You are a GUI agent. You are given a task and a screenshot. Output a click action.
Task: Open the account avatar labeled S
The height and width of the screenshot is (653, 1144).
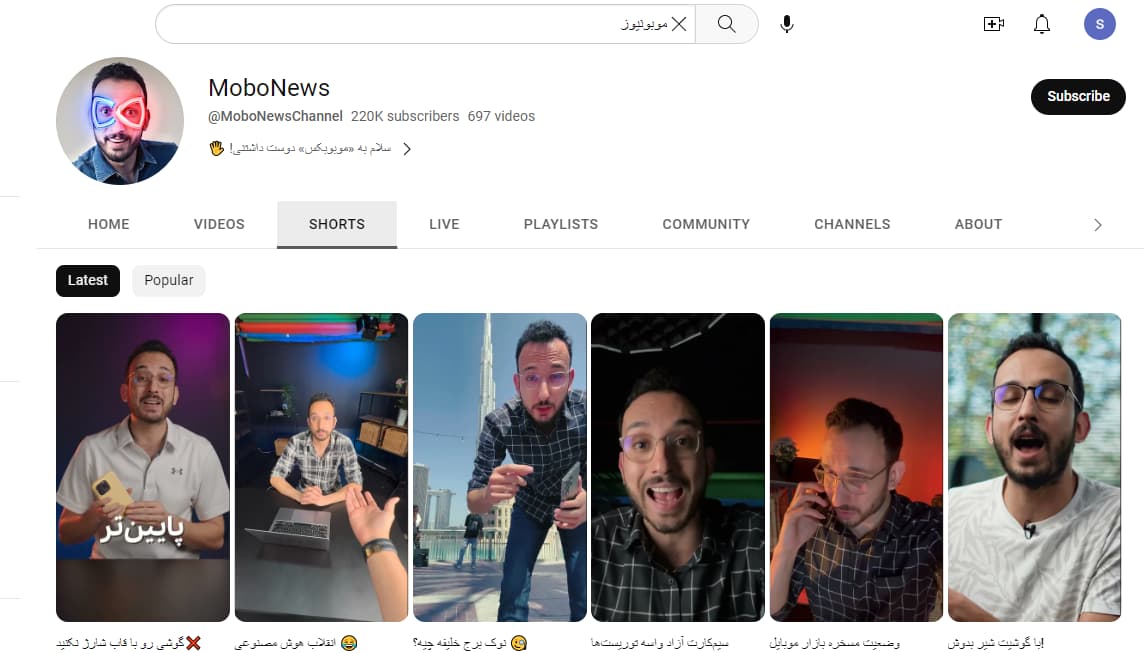[x=1099, y=24]
